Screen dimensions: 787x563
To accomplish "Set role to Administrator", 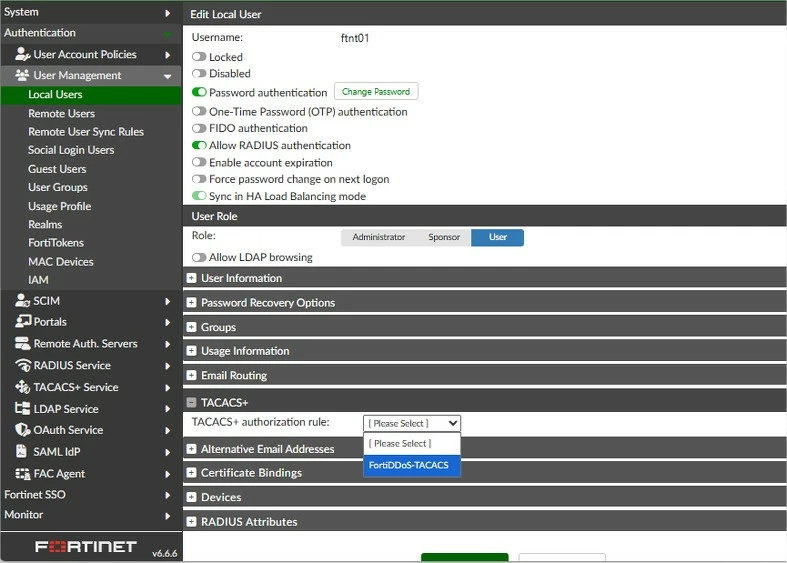I will click(378, 237).
